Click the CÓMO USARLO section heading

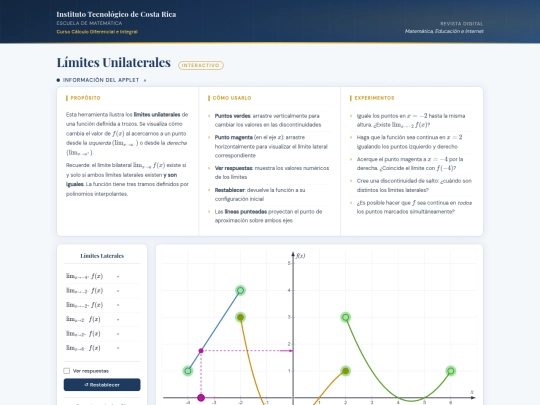pyautogui.click(x=232, y=98)
